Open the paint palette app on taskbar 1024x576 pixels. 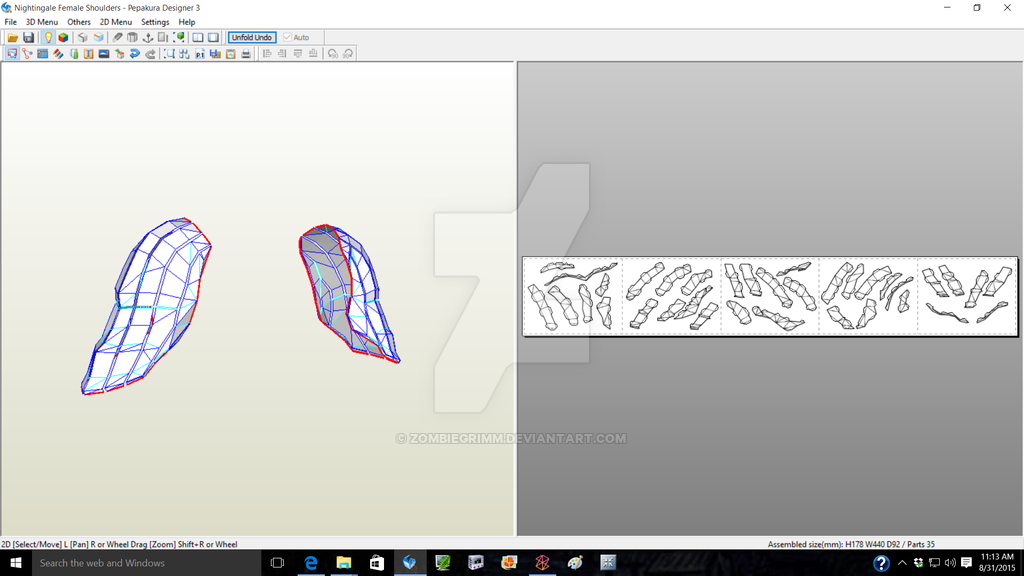click(575, 563)
